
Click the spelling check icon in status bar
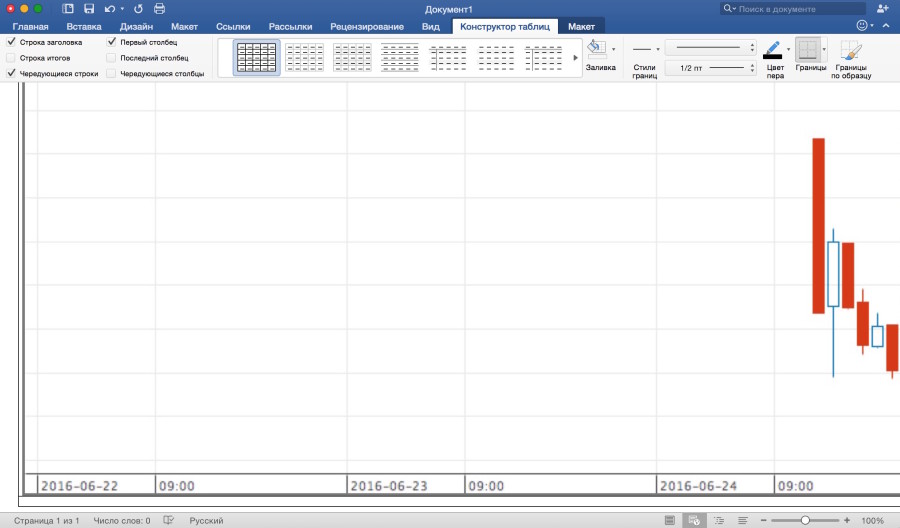click(168, 521)
